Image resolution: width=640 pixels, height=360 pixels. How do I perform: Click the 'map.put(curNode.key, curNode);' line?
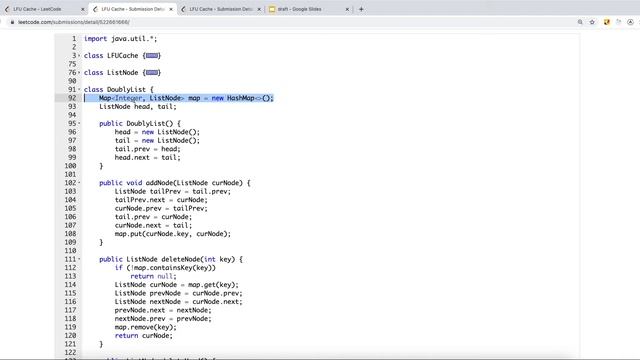pyautogui.click(x=173, y=234)
